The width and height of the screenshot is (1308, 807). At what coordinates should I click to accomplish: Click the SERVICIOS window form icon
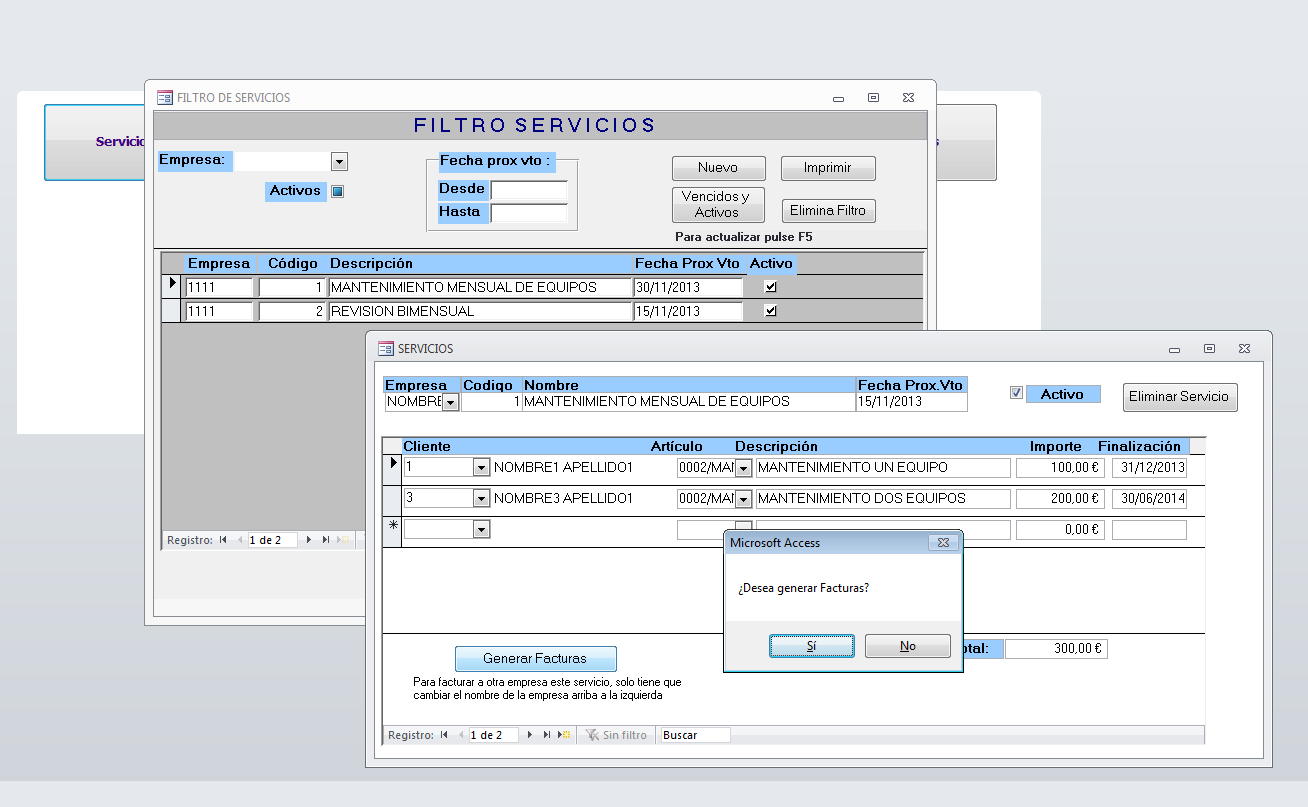point(385,348)
